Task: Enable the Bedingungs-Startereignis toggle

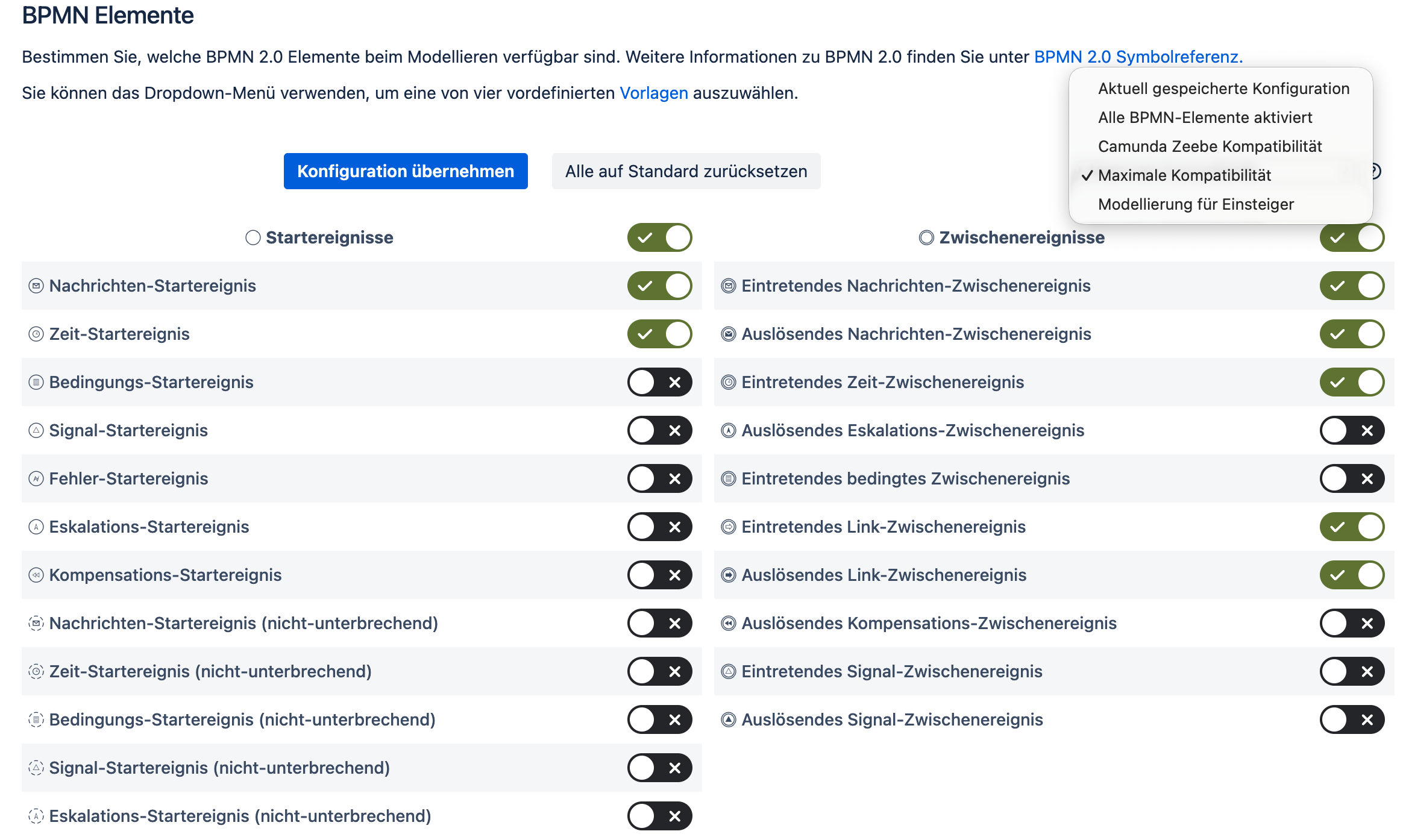Action: tap(660, 382)
